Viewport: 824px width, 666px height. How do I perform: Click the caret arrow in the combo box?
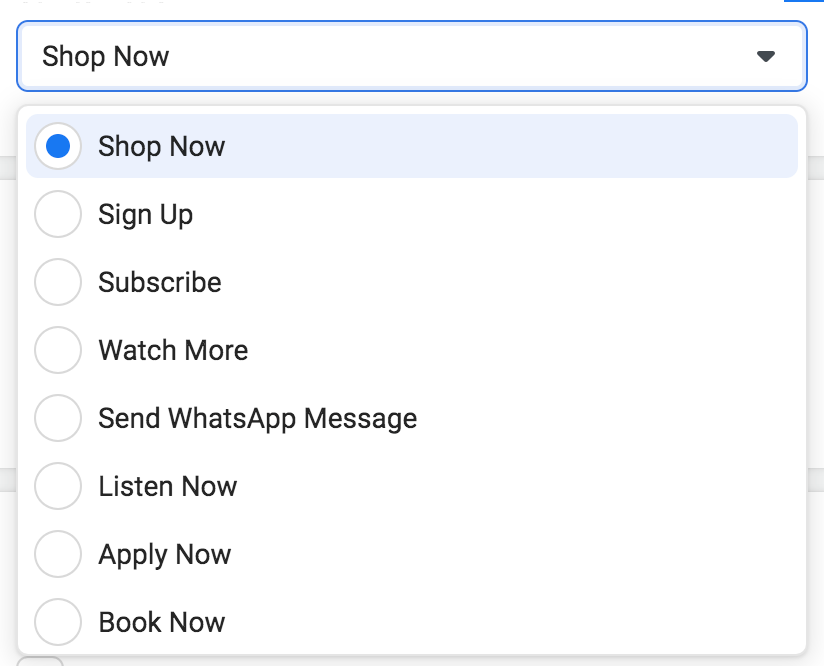(766, 57)
